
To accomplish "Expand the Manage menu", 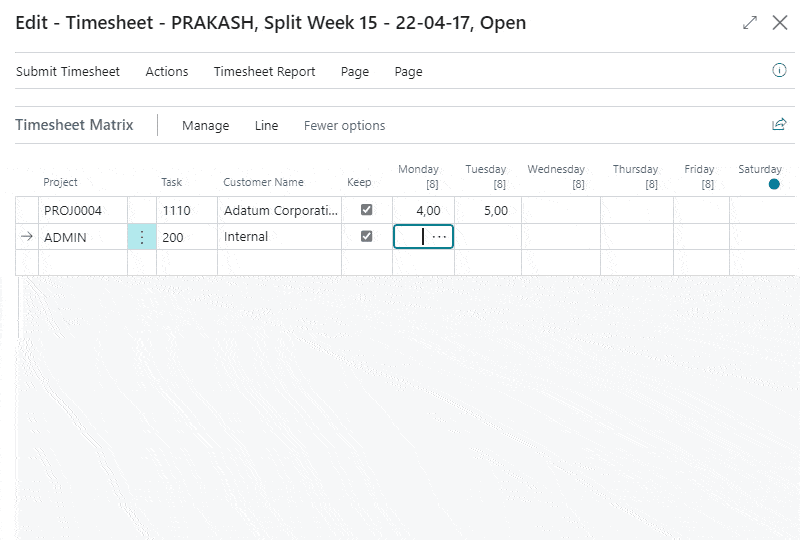I will 205,126.
